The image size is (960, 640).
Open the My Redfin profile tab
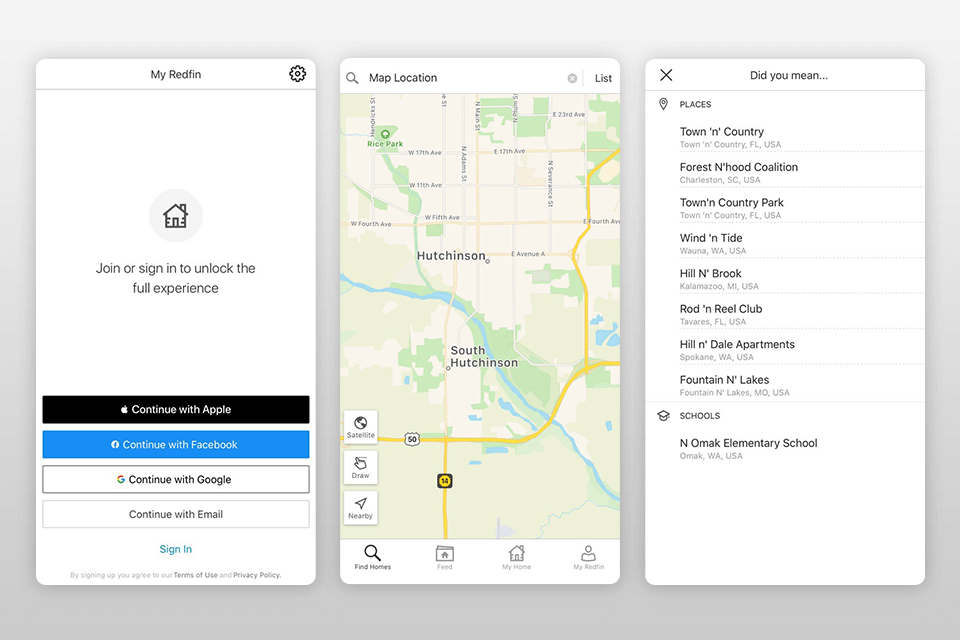click(x=588, y=557)
